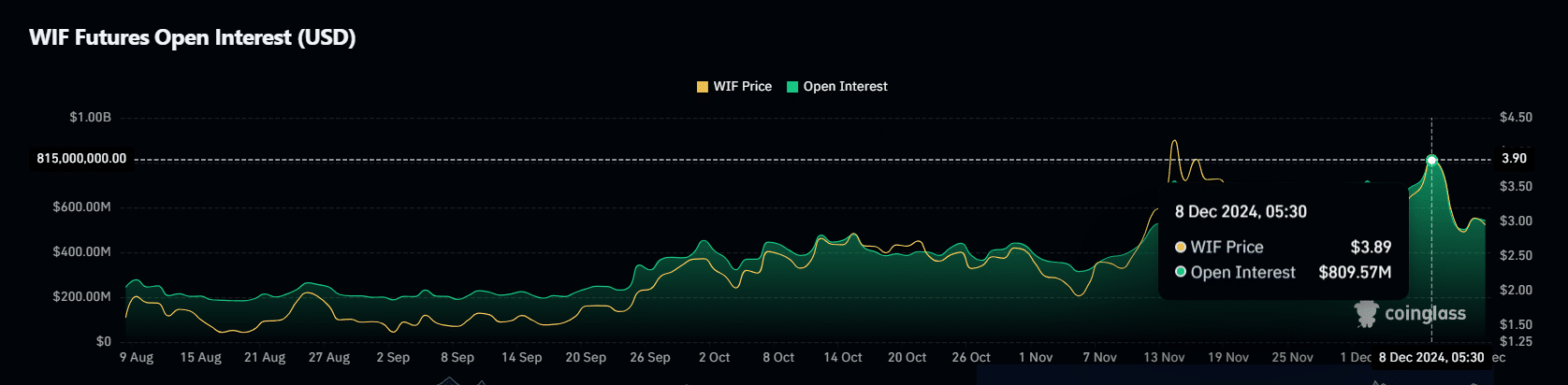The width and height of the screenshot is (1568, 385).
Task: Click the 1 Nov date label
Action: tap(1036, 357)
